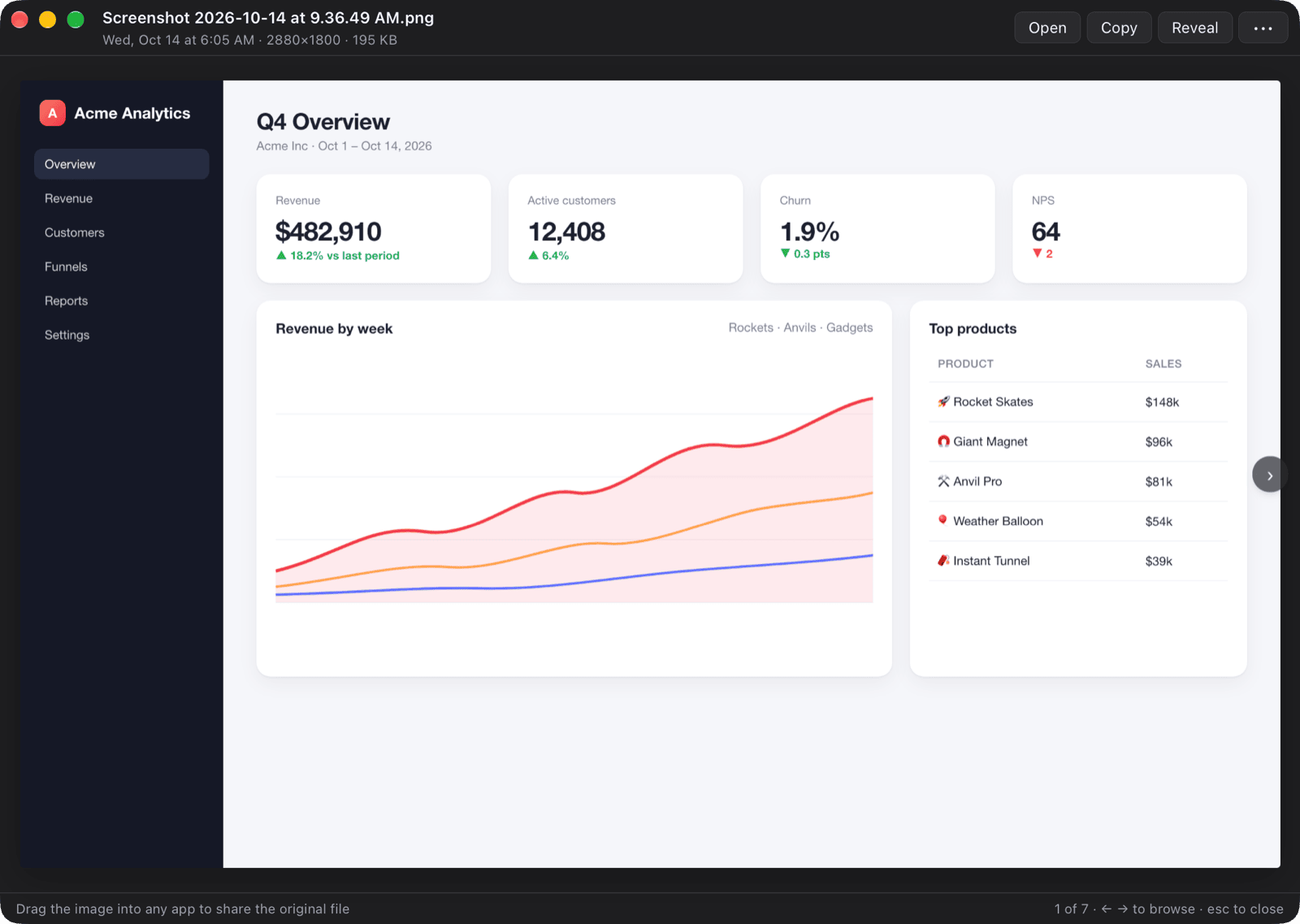1300x924 pixels.
Task: Open Reports from the sidebar
Action: [x=121, y=301]
